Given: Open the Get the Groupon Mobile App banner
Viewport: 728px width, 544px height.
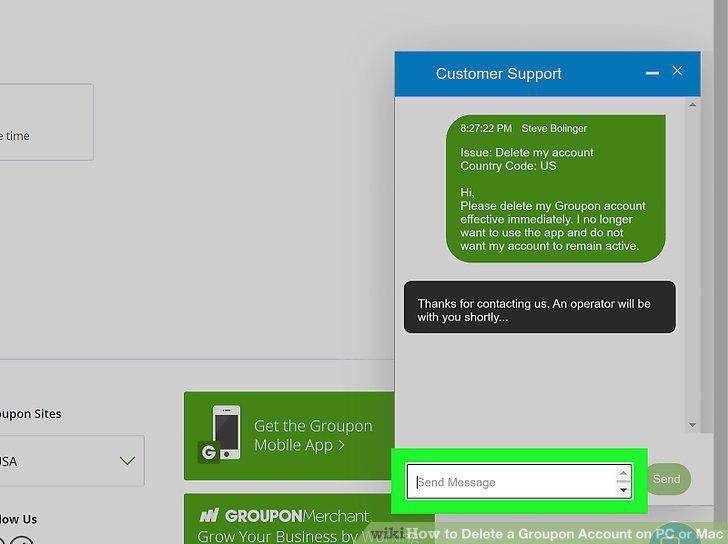Looking at the screenshot, I should click(289, 436).
